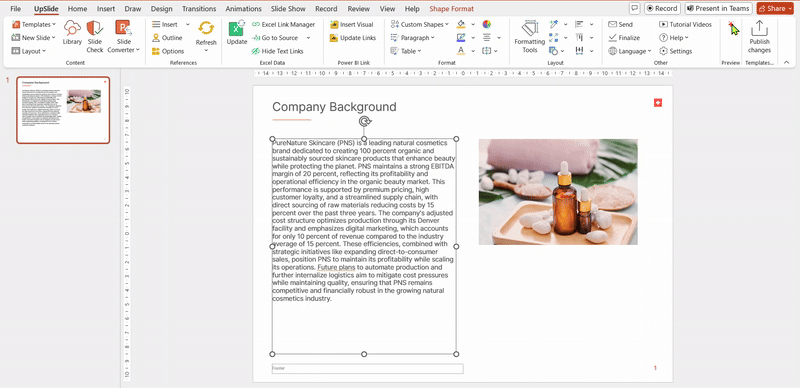The height and width of the screenshot is (388, 800).
Task: Click Insert Visual in Power BI Link
Action: coord(352,25)
